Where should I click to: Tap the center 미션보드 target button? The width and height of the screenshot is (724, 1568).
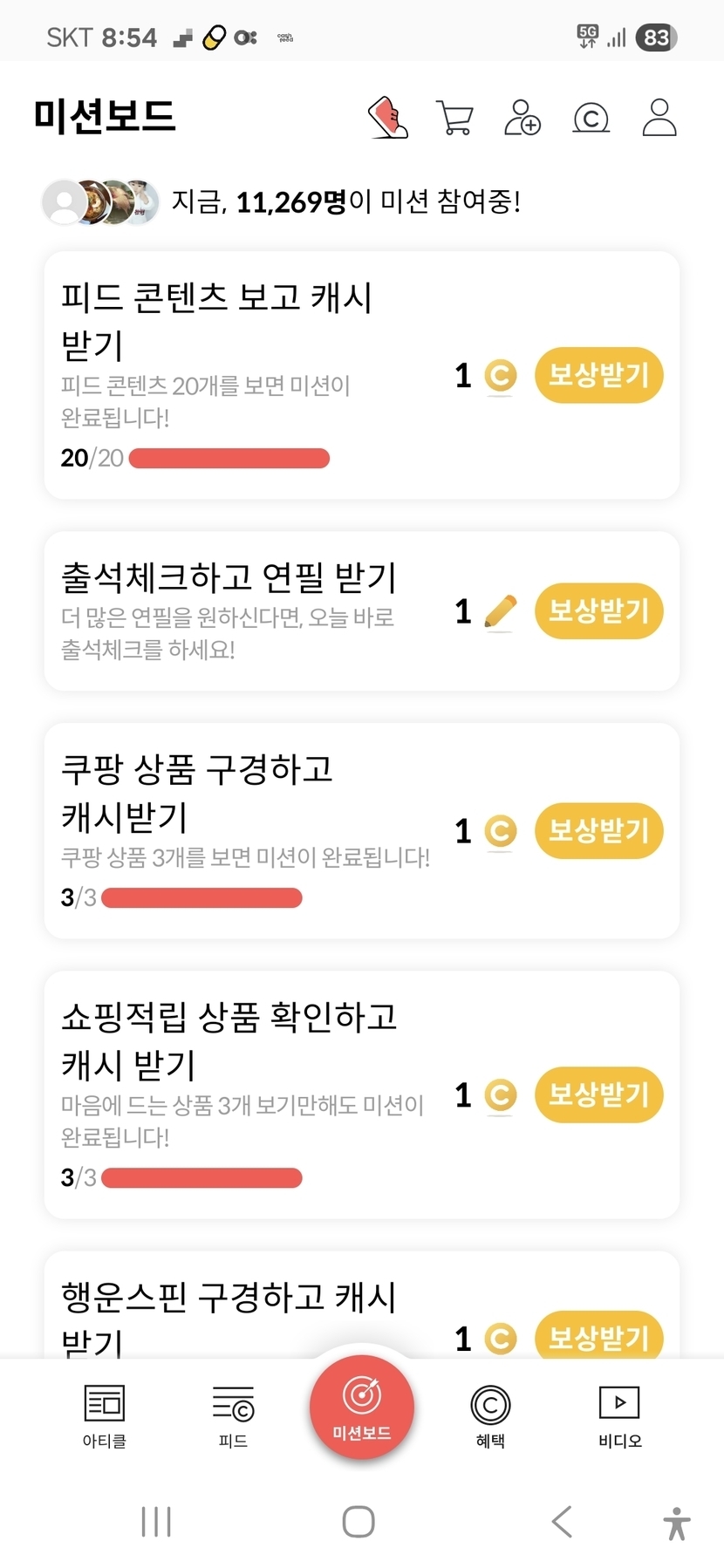[x=361, y=1406]
